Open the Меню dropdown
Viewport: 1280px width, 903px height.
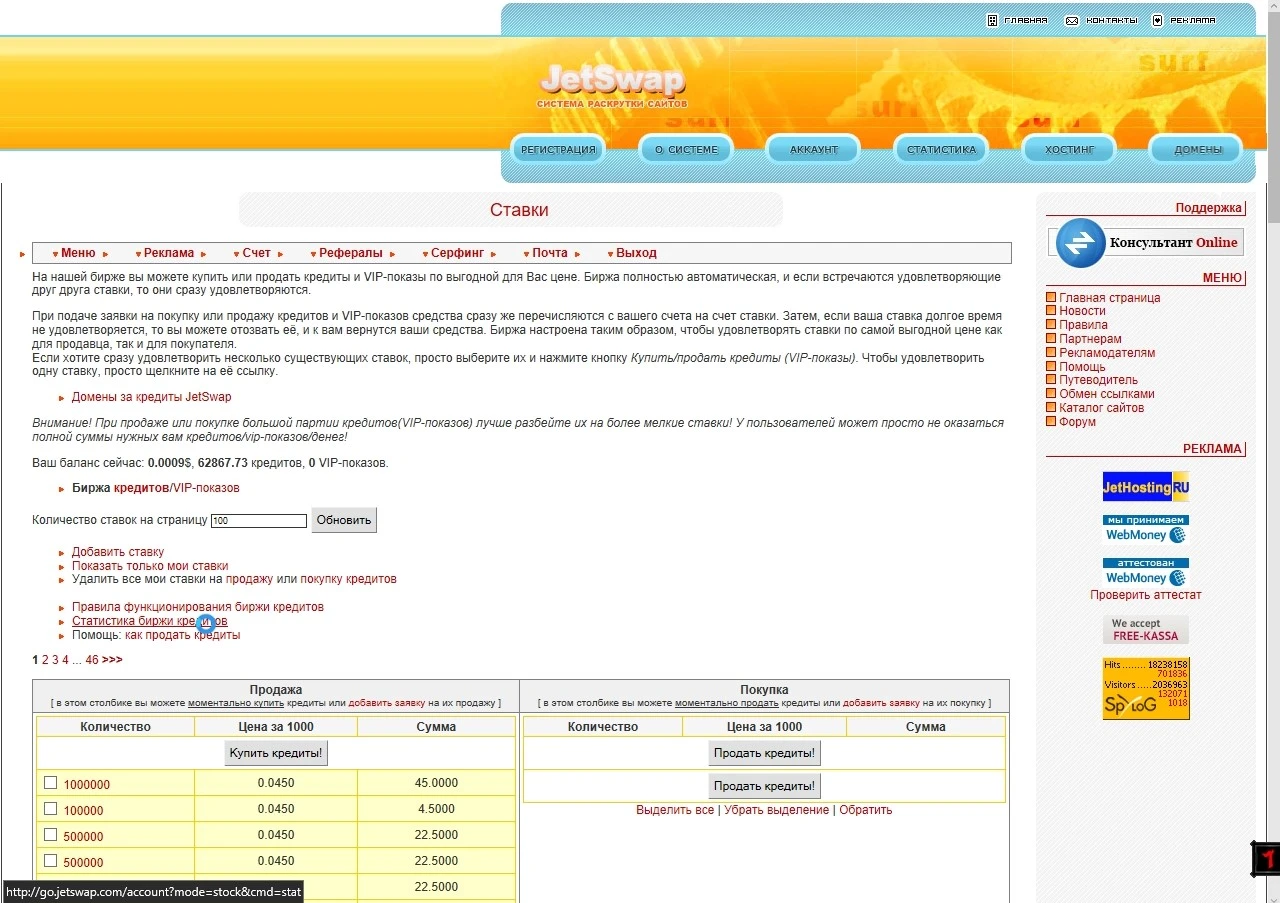click(x=78, y=253)
